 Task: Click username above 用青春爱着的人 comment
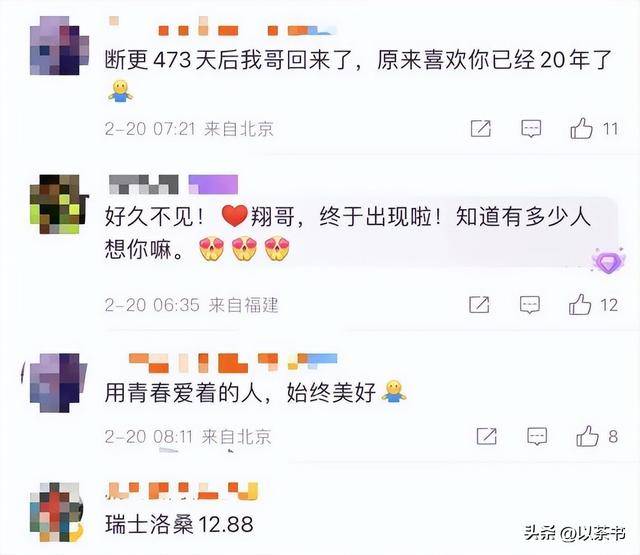point(233,363)
